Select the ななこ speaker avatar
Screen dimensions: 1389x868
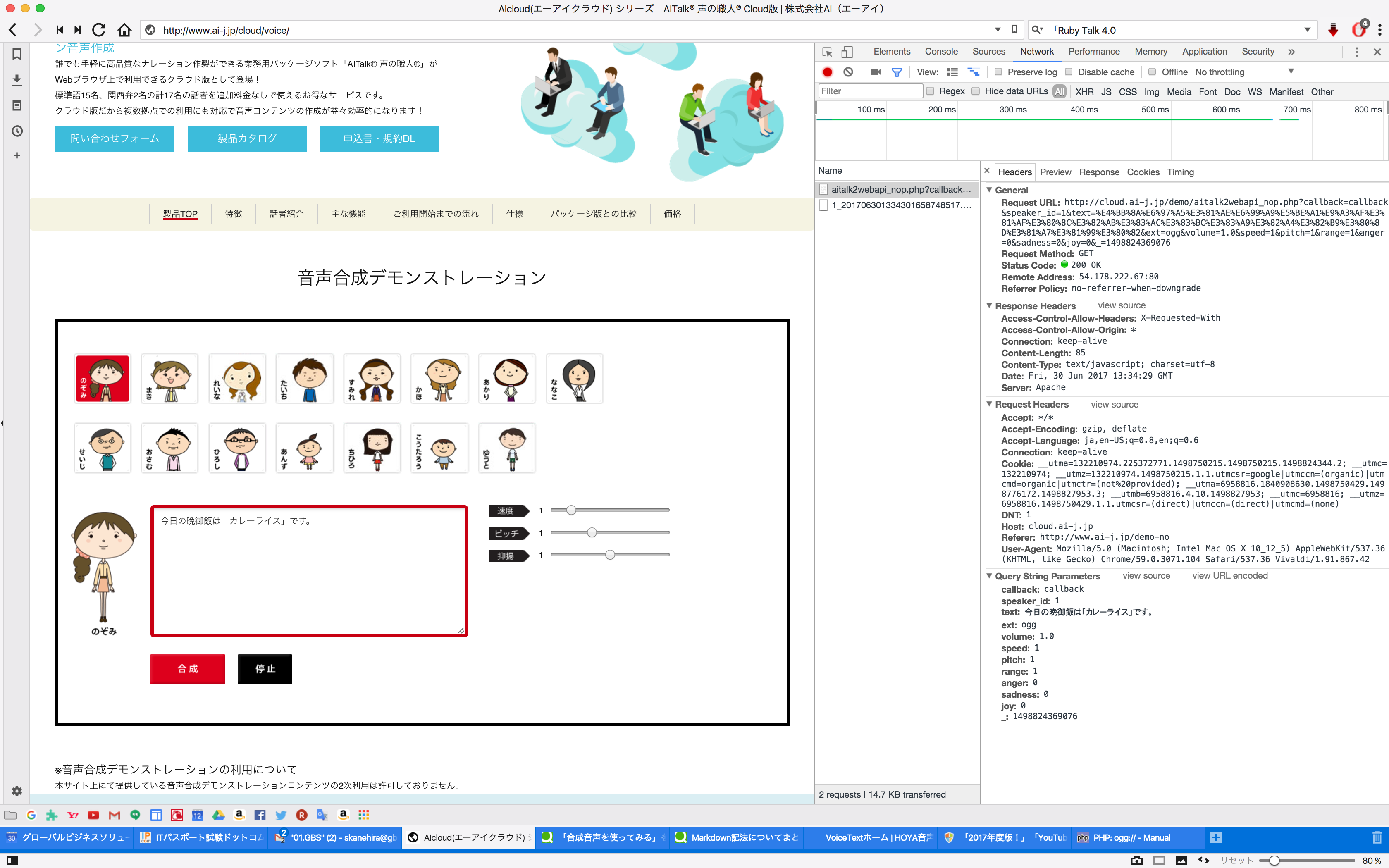[575, 378]
